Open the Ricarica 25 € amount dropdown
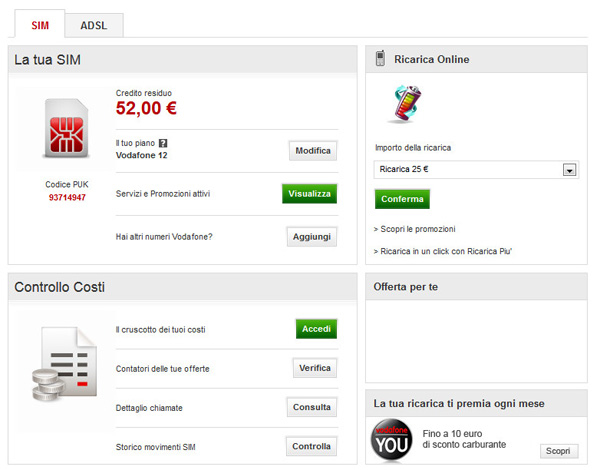 click(x=468, y=169)
